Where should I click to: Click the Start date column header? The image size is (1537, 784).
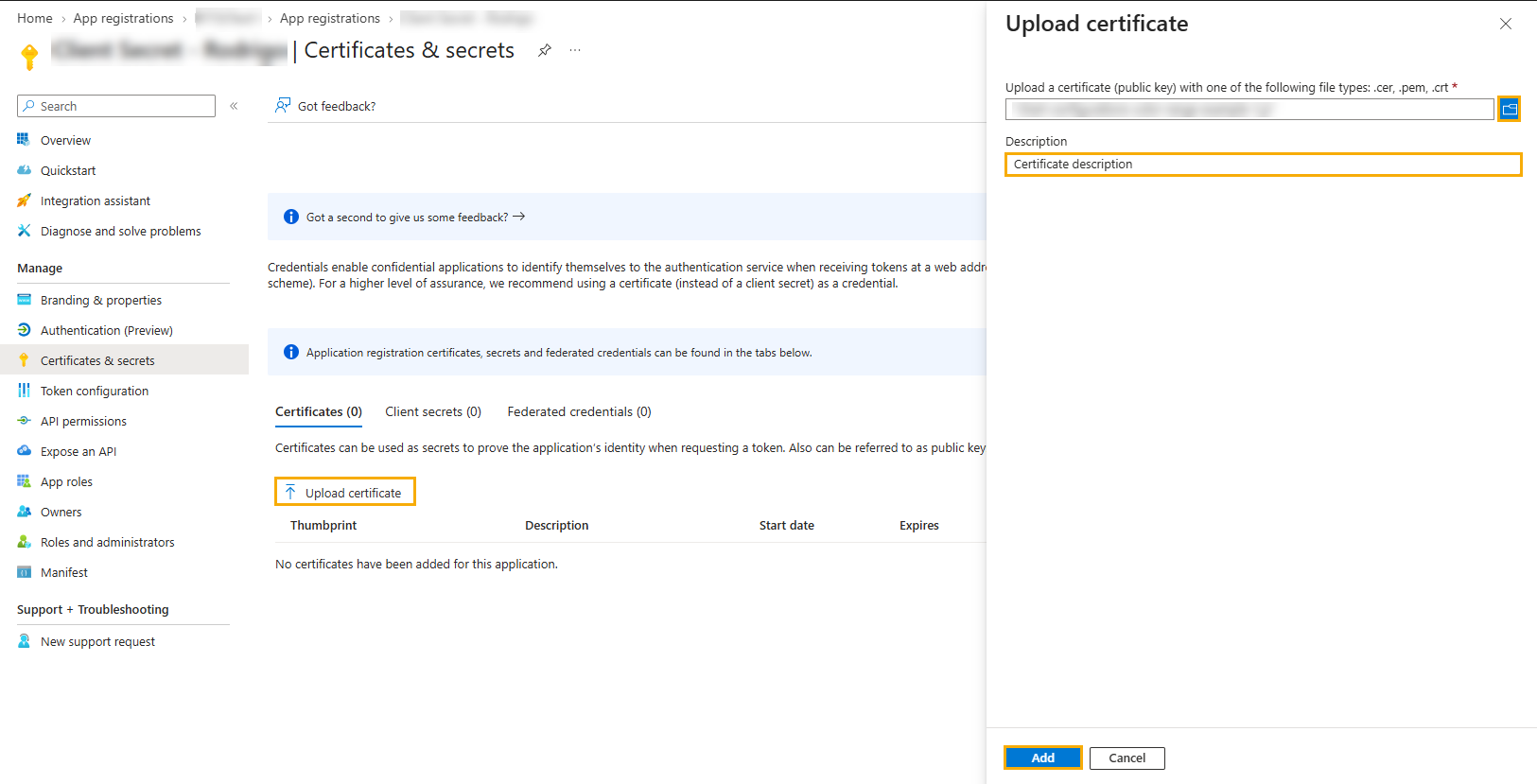point(786,525)
